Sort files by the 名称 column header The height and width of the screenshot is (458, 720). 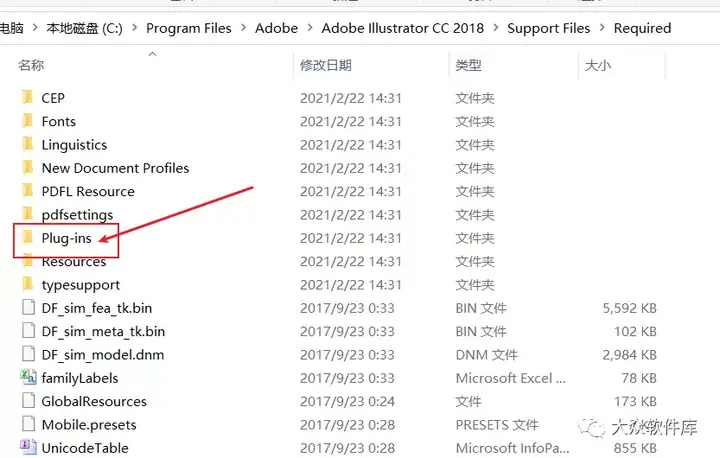(x=31, y=65)
